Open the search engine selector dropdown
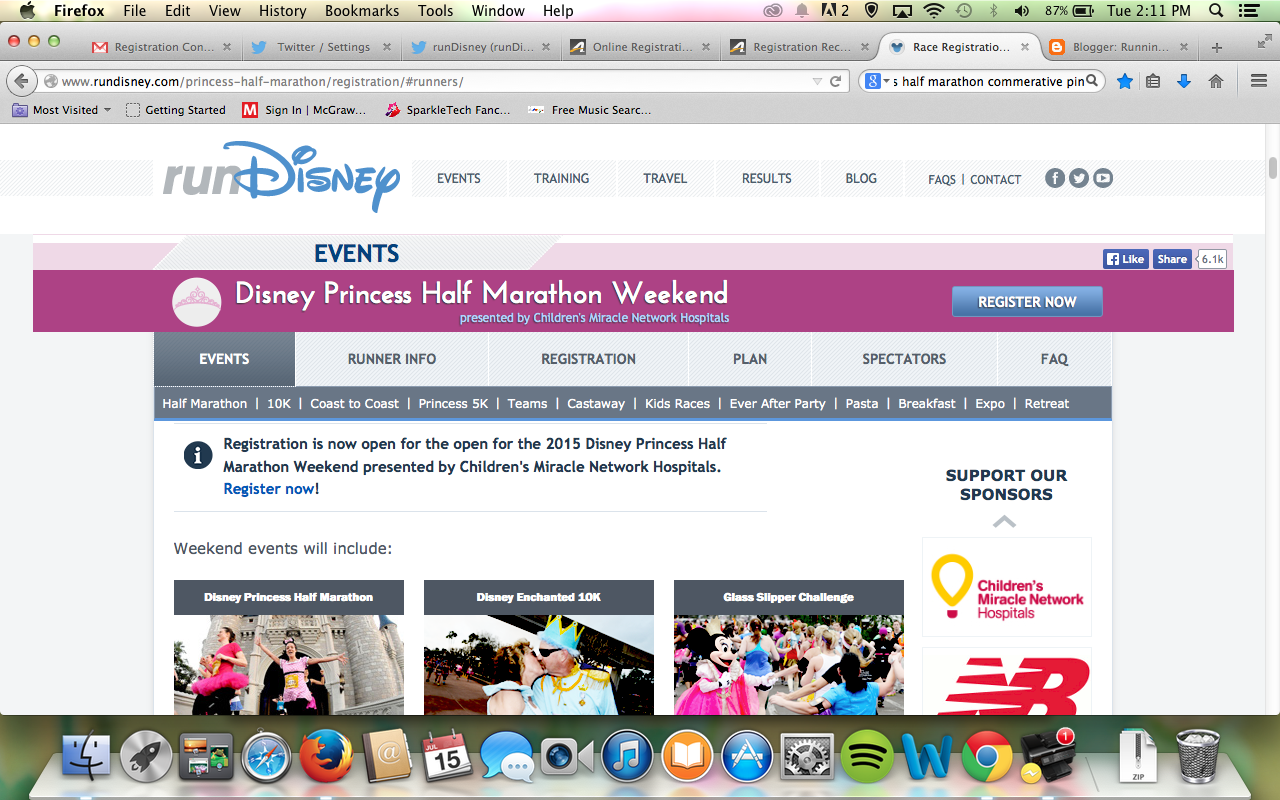Image resolution: width=1280 pixels, height=800 pixels. point(875,81)
